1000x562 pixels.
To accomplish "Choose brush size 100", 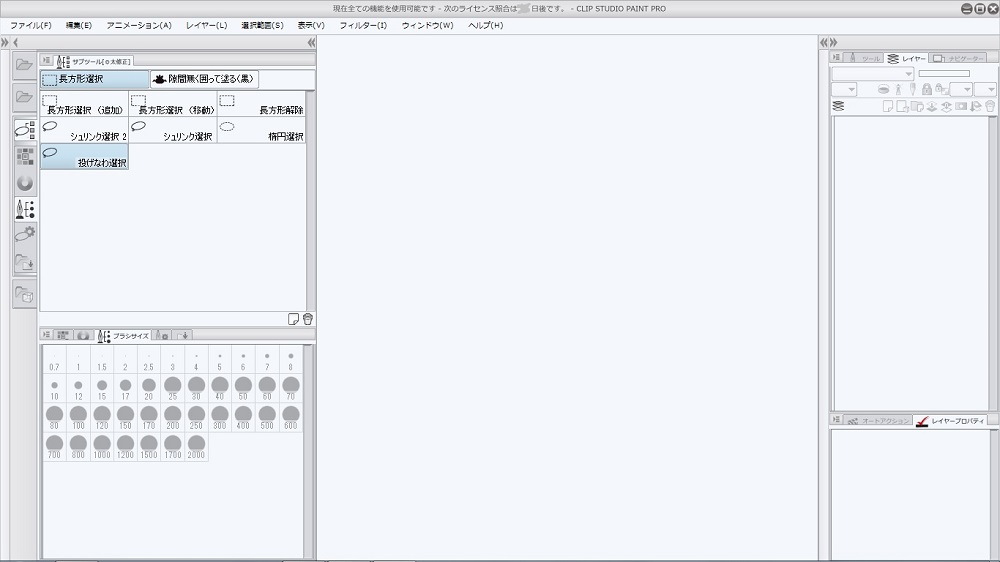I will click(78, 418).
